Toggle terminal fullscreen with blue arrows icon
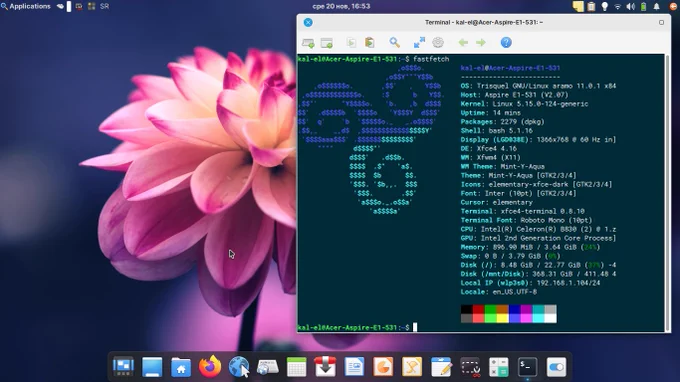Screen dimensions: 680x382 click(x=419, y=42)
